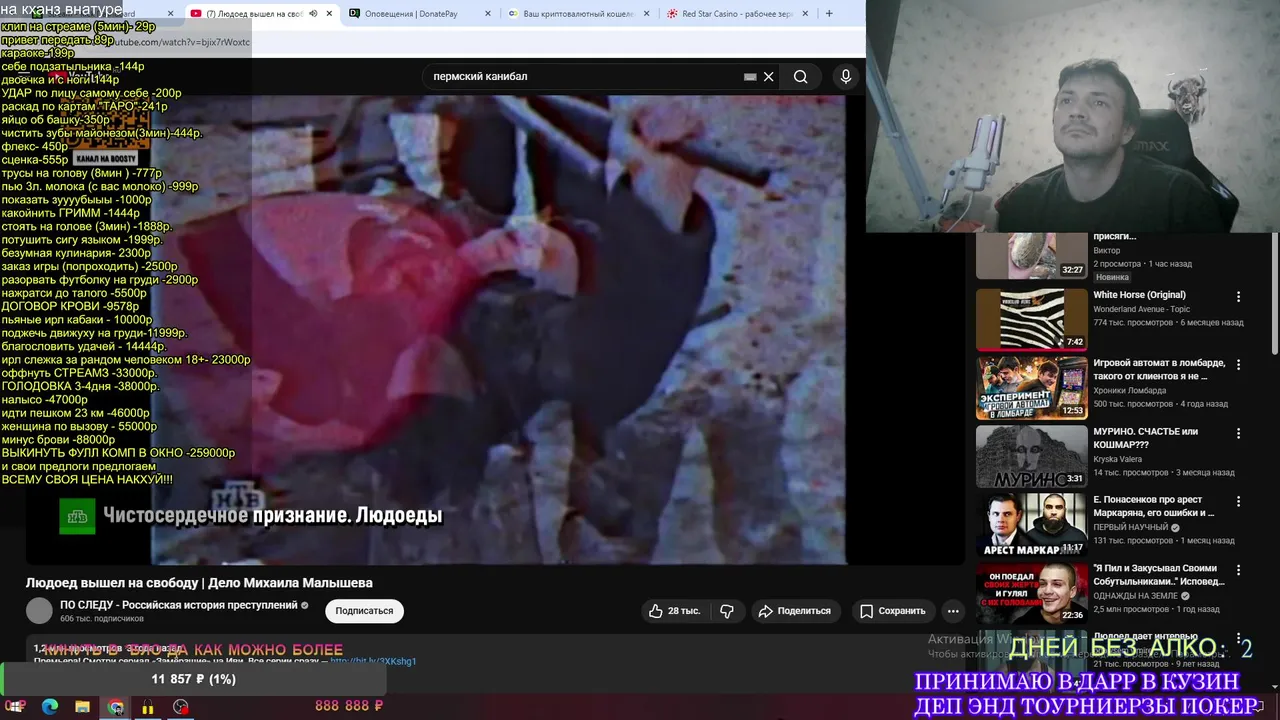Open options menu for White Horse (Original)
1280x720 pixels.
coord(1238,297)
